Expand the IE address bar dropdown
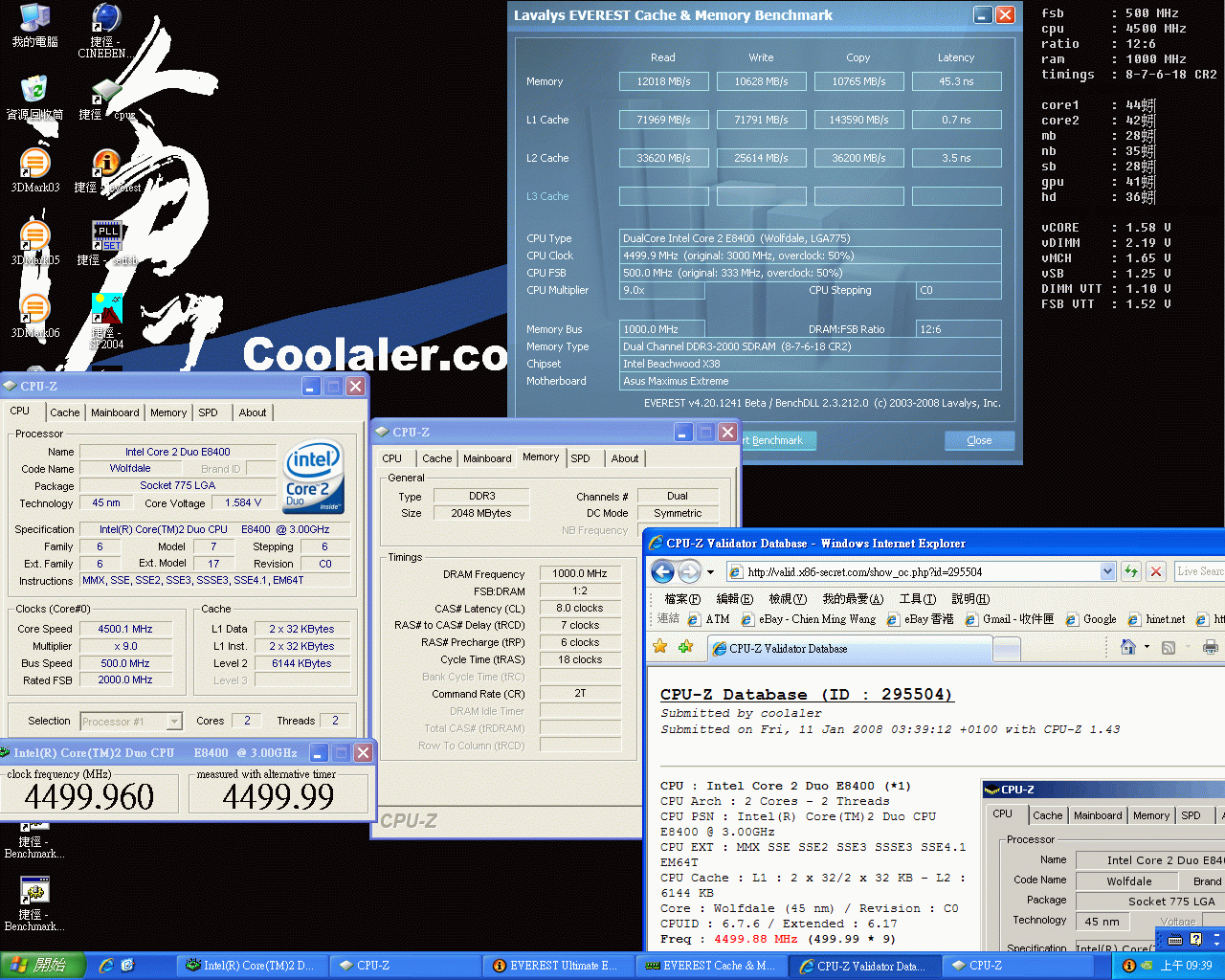Image resolution: width=1225 pixels, height=980 pixels. [1107, 571]
